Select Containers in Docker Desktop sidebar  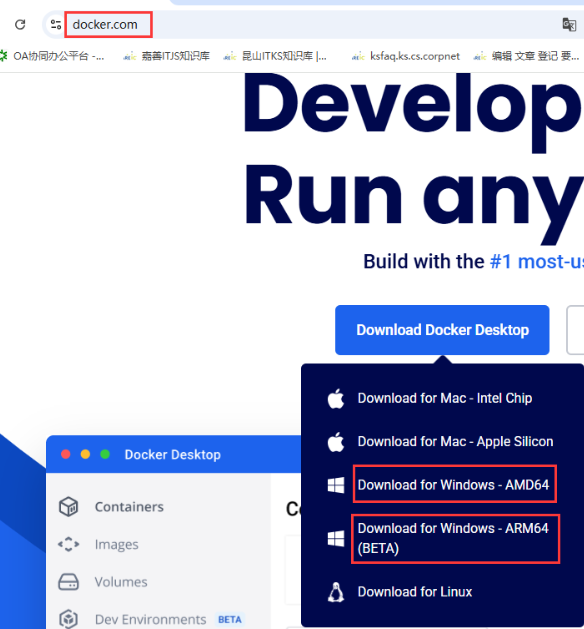[129, 507]
